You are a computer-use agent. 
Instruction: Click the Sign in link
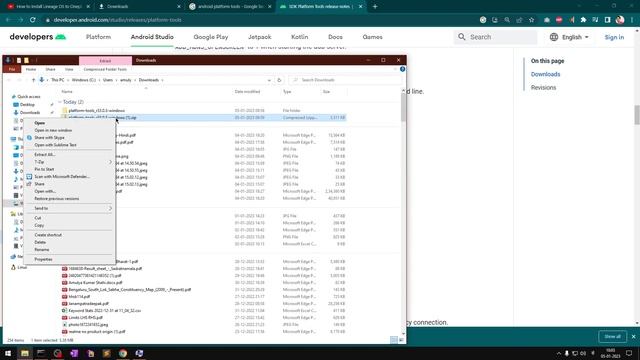pyautogui.click(x=614, y=37)
